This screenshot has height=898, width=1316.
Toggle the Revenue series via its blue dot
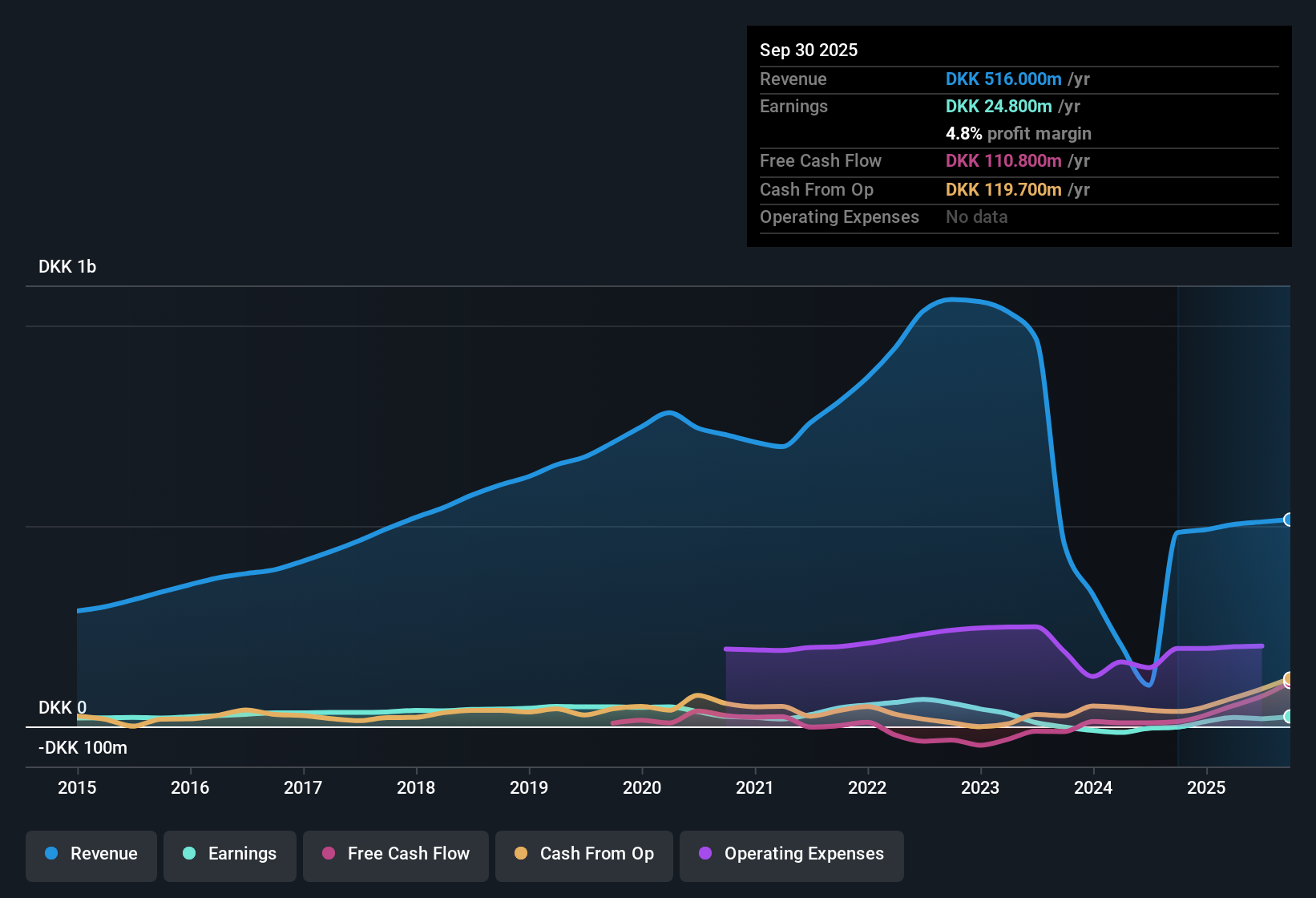tap(50, 854)
